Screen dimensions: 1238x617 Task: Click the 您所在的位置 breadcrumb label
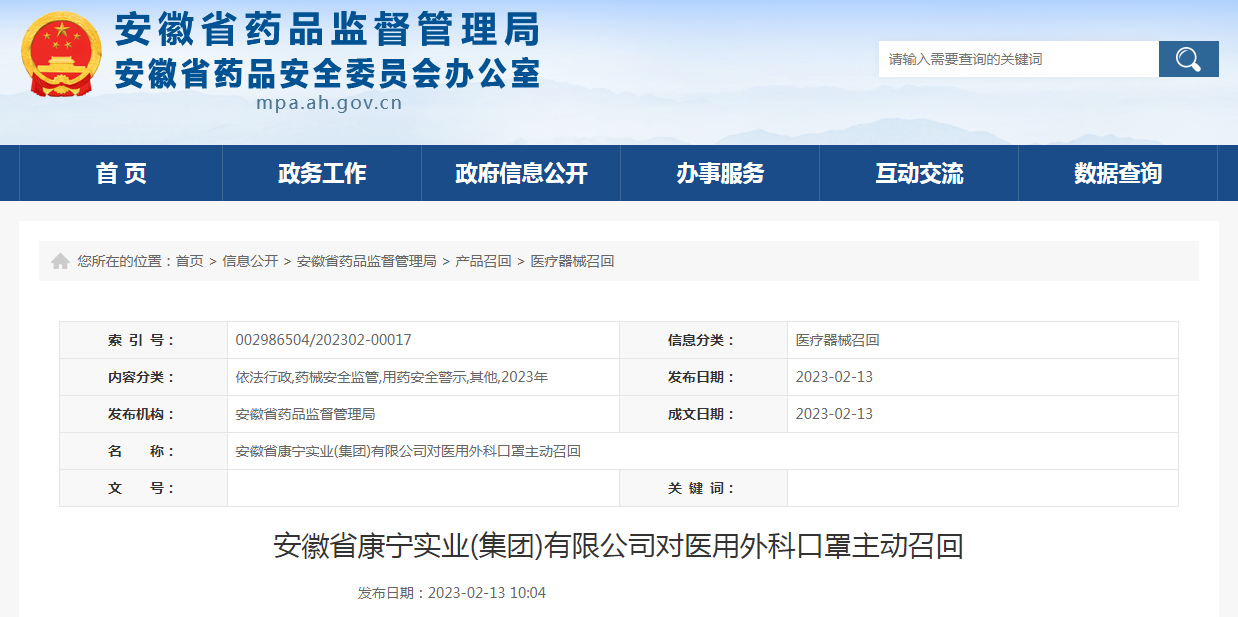pos(125,261)
